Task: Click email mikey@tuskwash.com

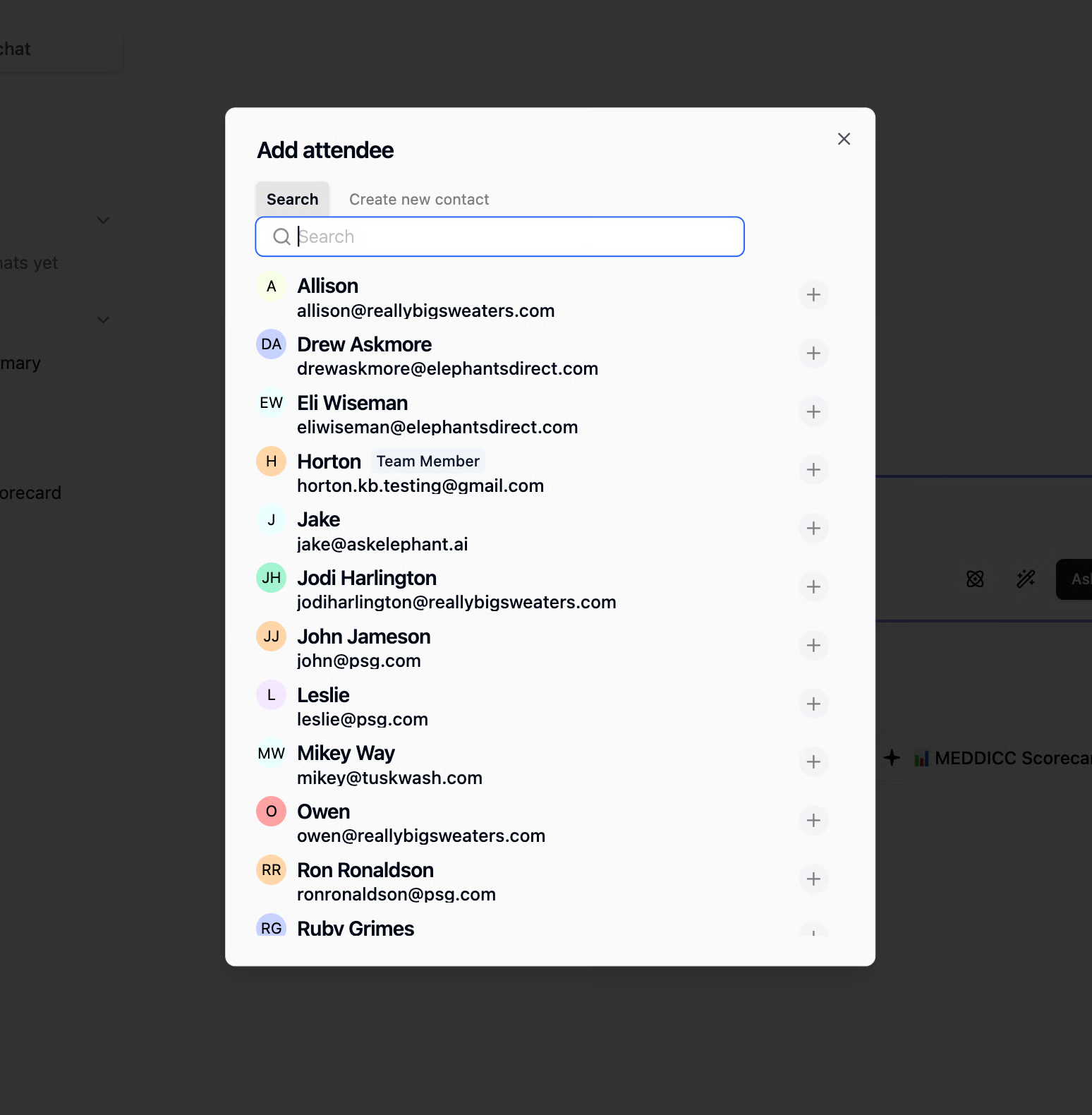Action: (389, 778)
